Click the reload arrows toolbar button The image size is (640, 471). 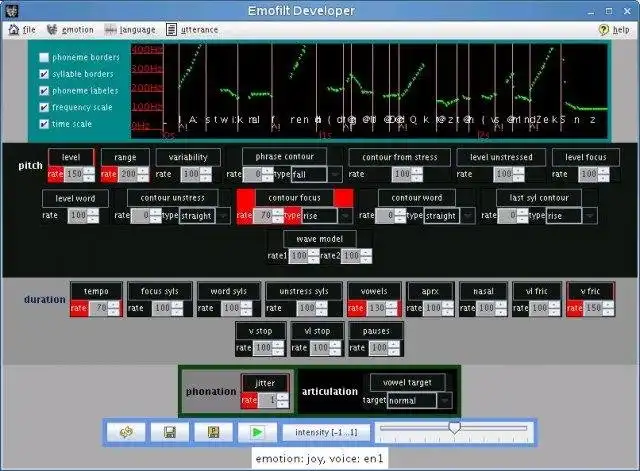[126, 432]
